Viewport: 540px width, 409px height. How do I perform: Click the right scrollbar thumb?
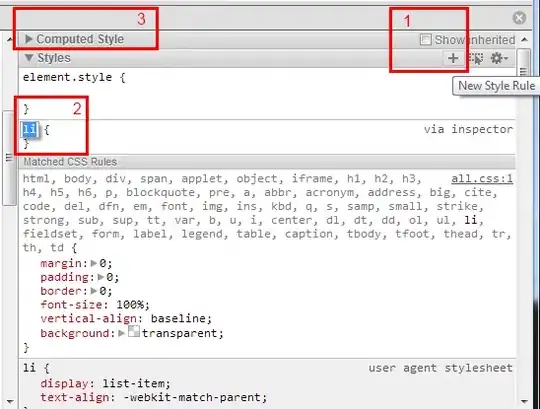click(x=523, y=62)
